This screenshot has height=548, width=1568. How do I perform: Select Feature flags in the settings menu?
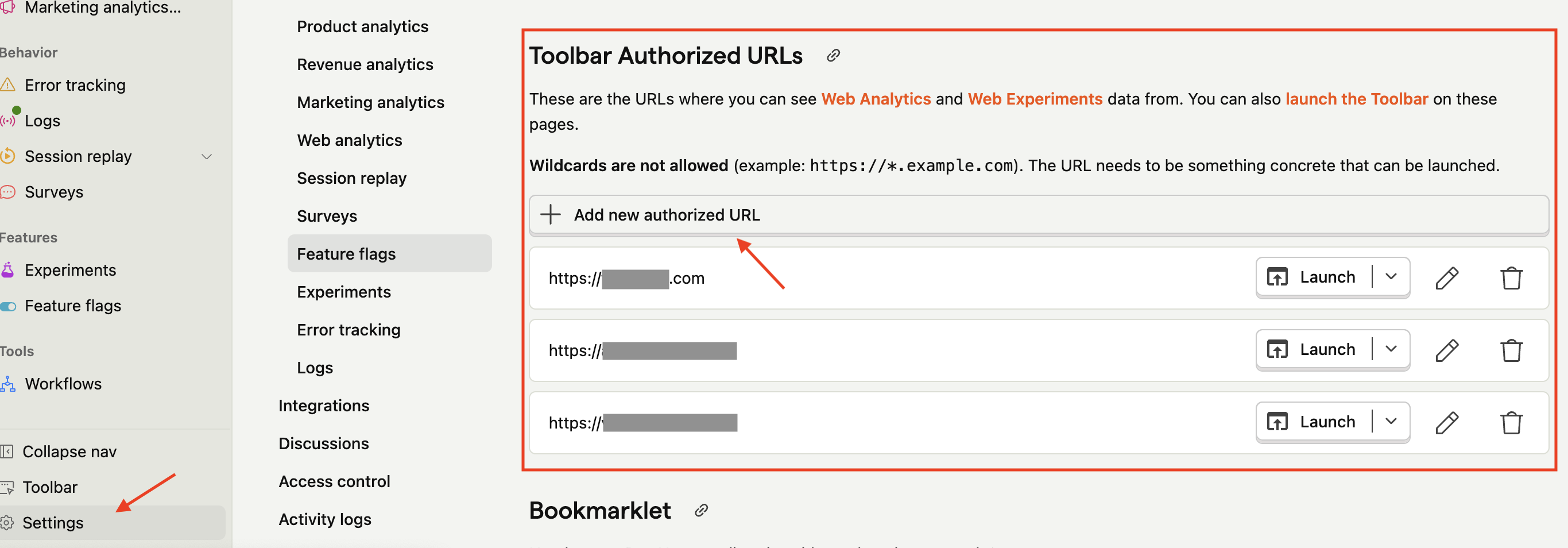click(x=346, y=254)
